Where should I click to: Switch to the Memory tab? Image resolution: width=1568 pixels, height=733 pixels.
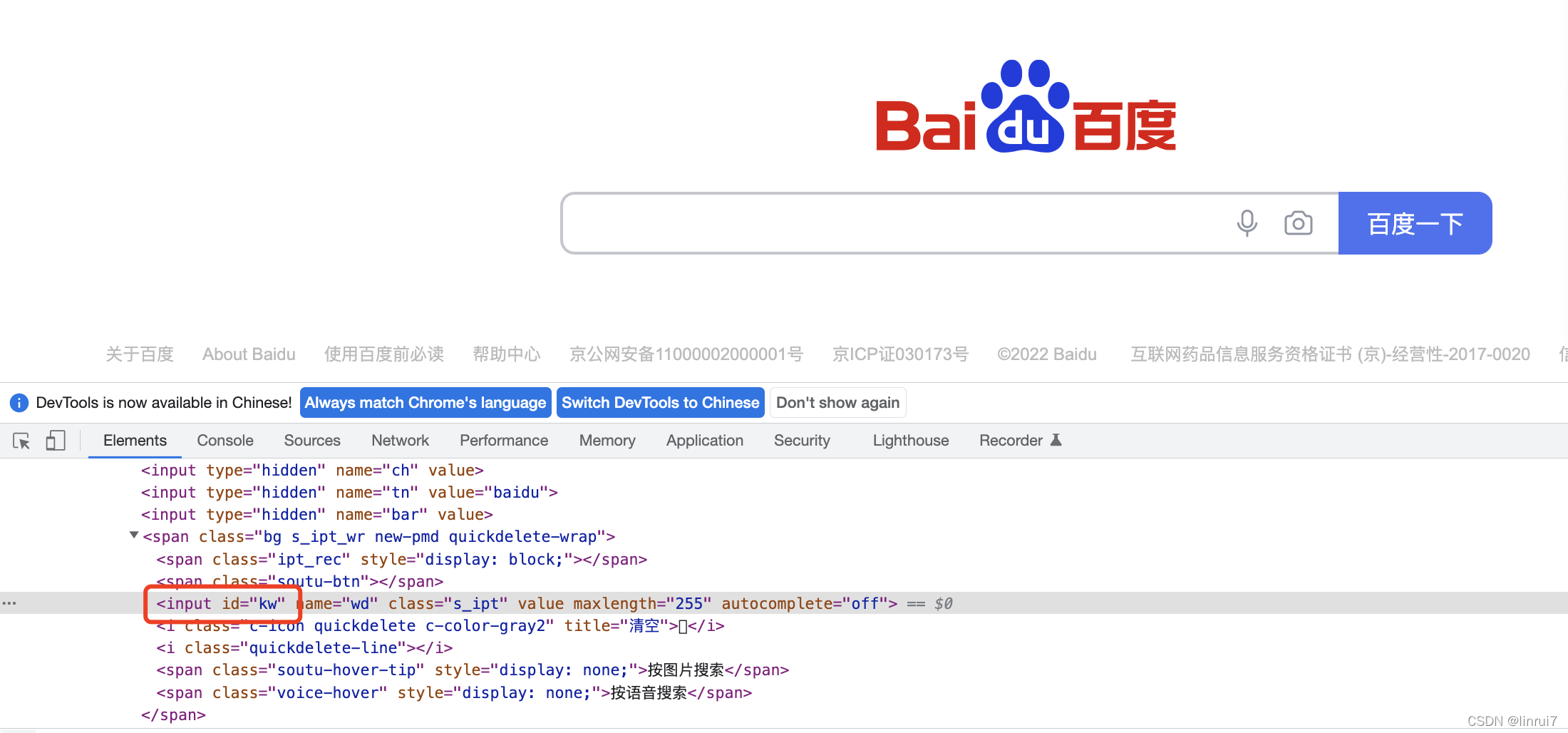[607, 441]
